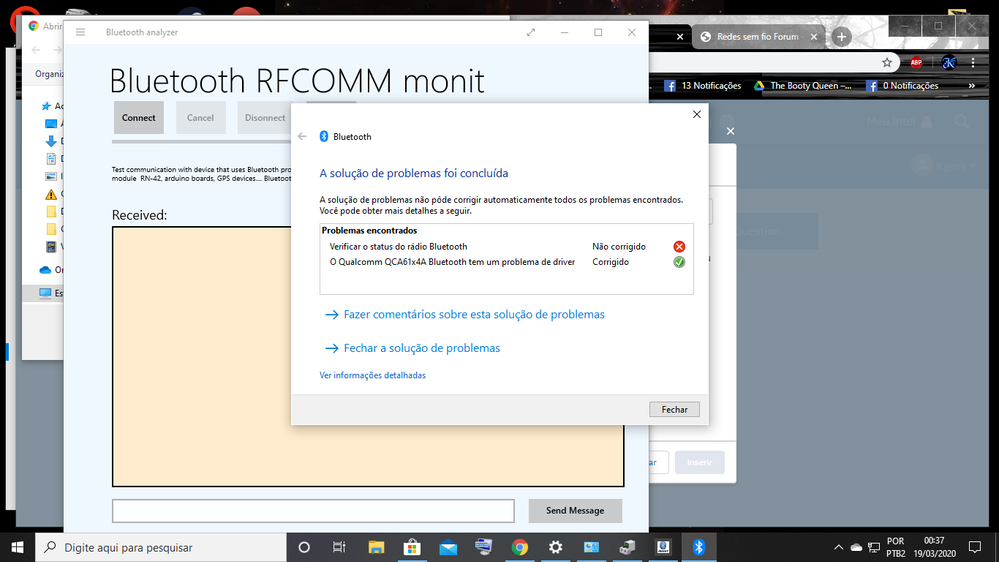Click the Inserir button on web page
This screenshot has height=562, width=999.
(x=700, y=462)
